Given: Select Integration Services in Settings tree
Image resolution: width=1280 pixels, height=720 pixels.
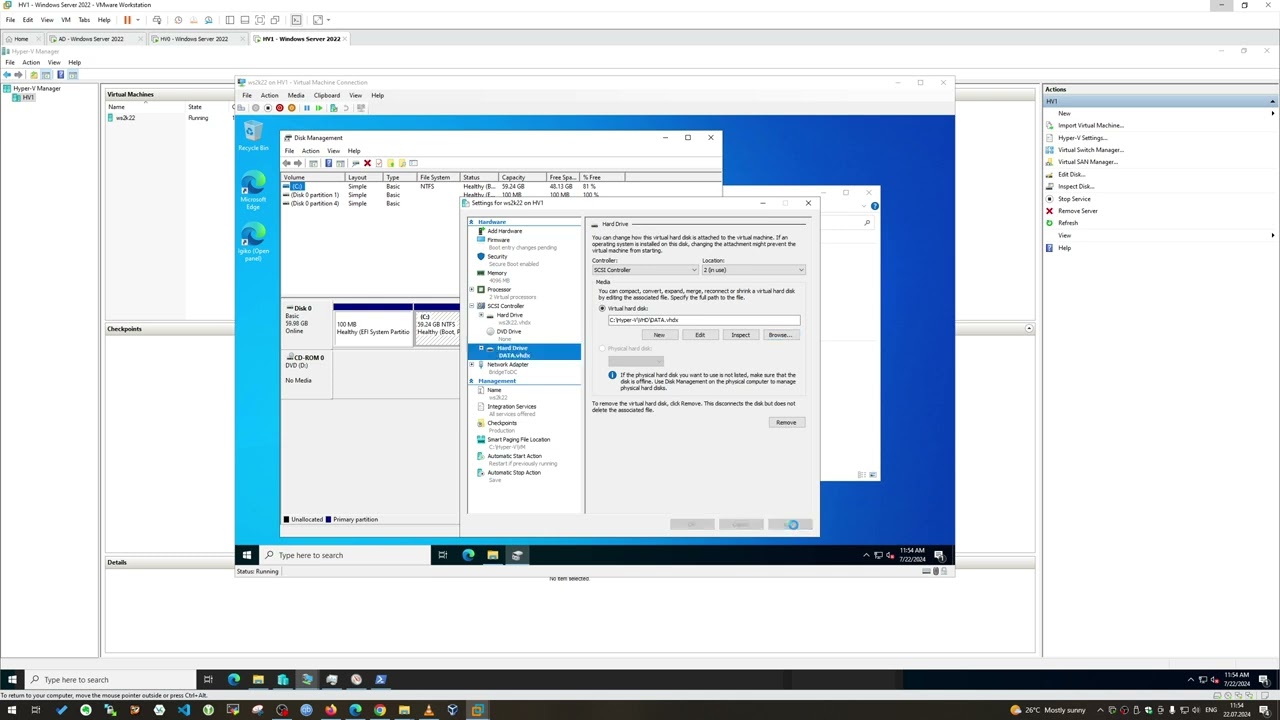Looking at the screenshot, I should point(511,407).
